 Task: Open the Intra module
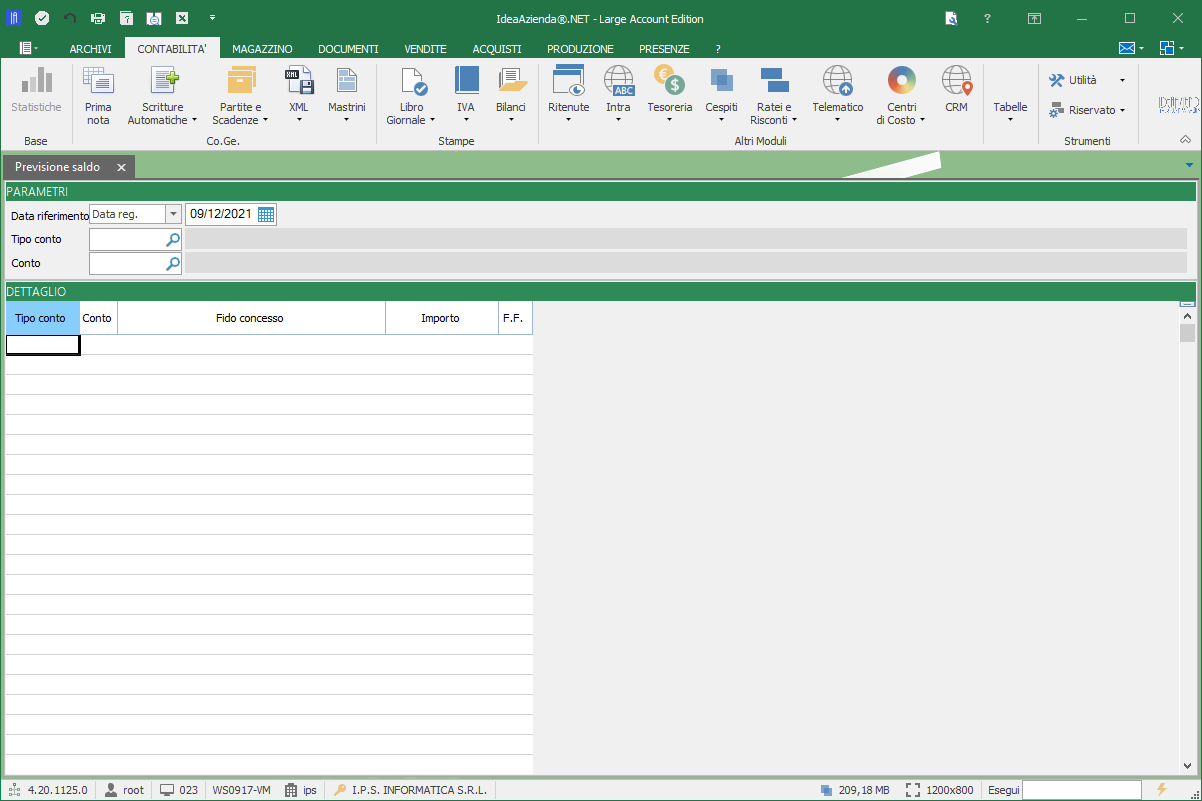[x=618, y=95]
